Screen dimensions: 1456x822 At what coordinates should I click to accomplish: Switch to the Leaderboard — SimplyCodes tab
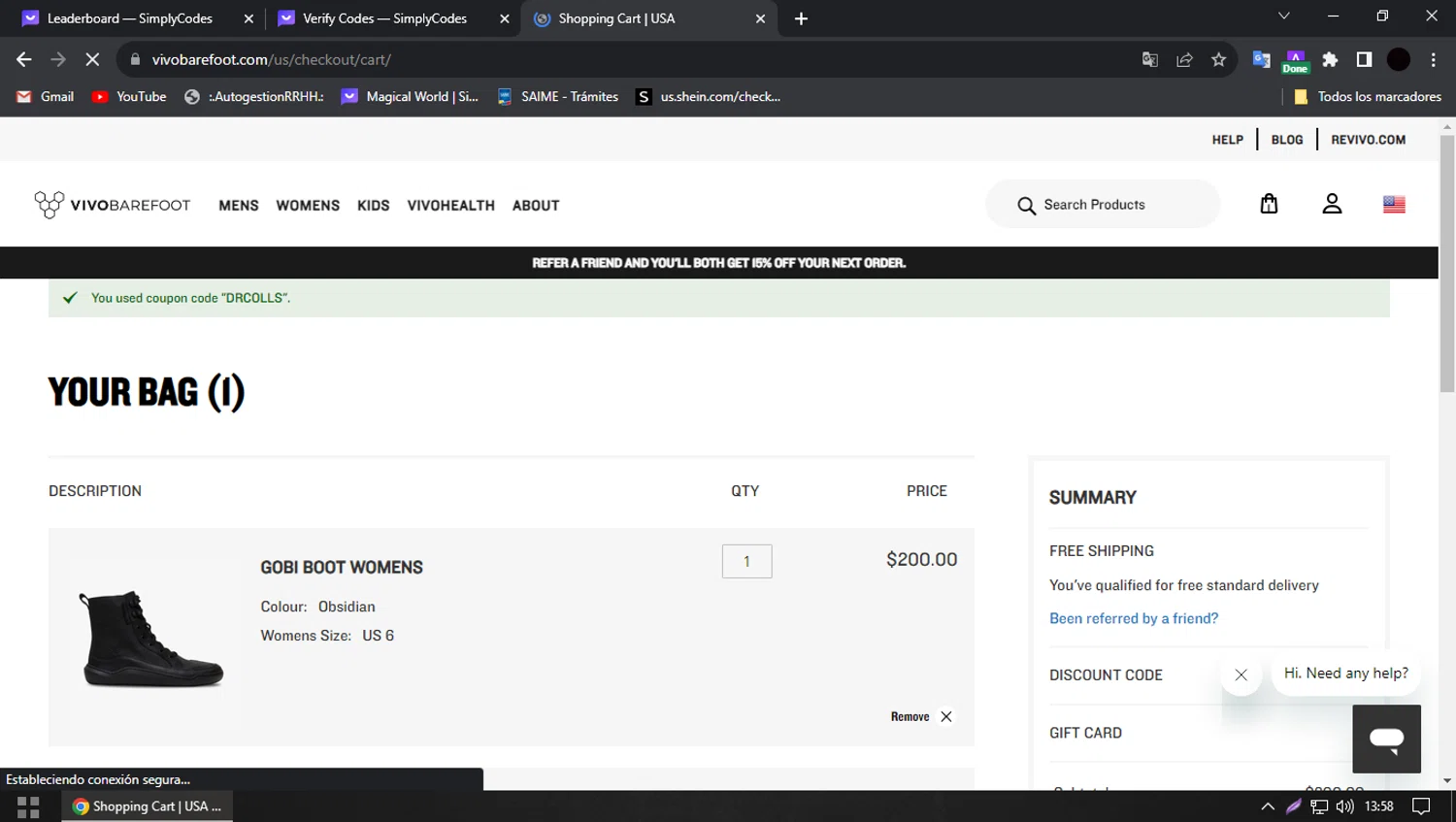tap(131, 18)
